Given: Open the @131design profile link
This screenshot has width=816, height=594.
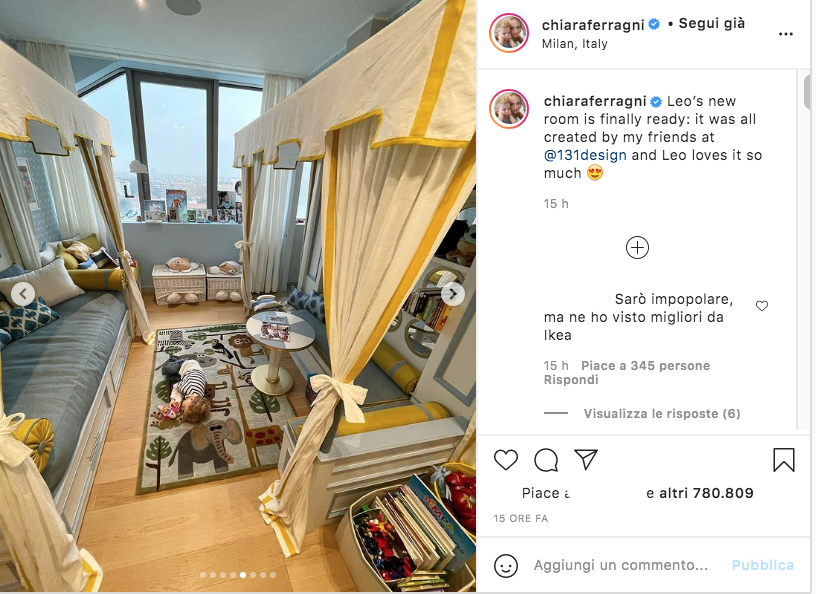Looking at the screenshot, I should pyautogui.click(x=585, y=155).
